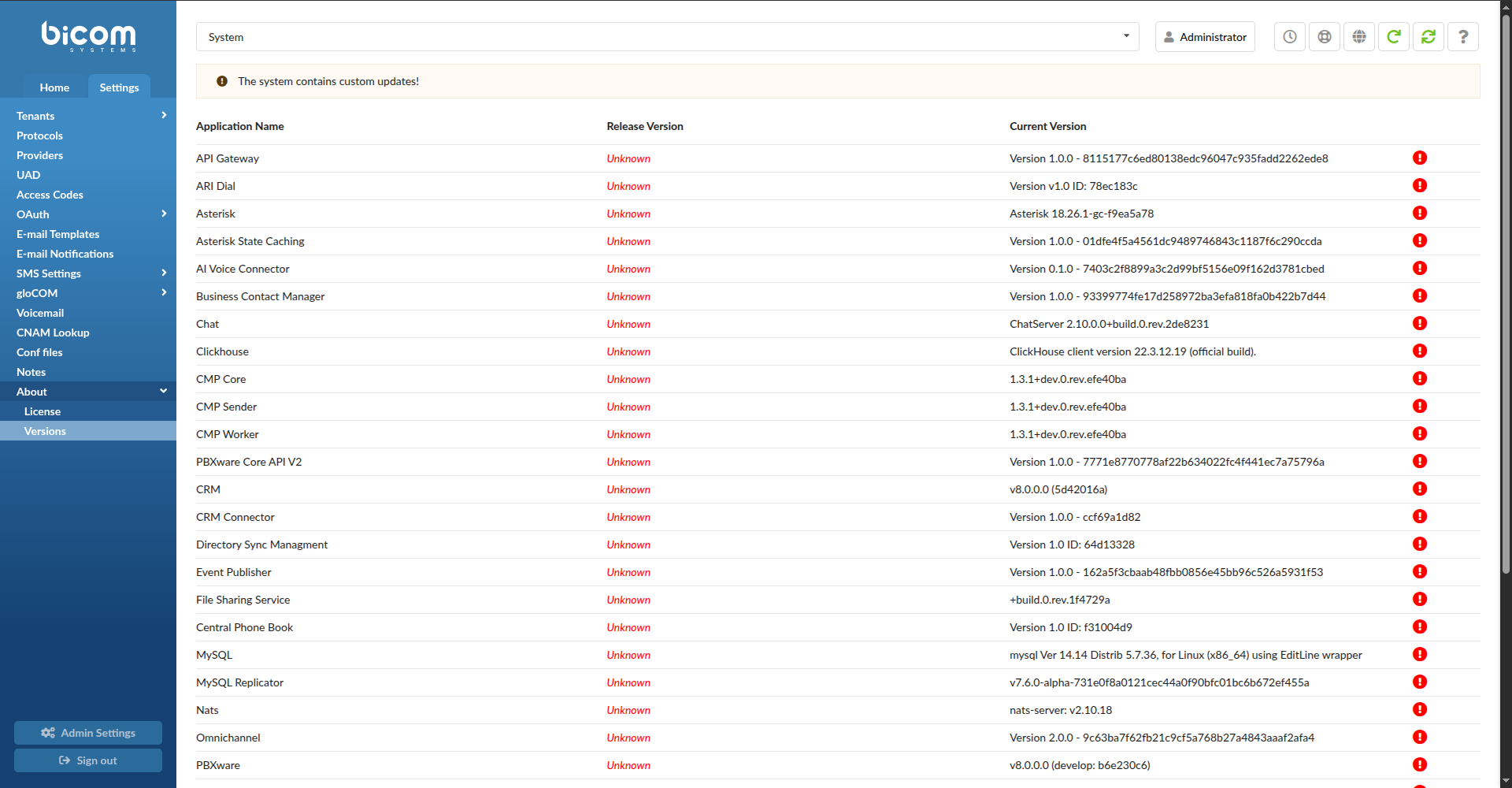The height and width of the screenshot is (788, 1512).
Task: Click 'v8.0.0.0 (develop: b6e230c6)' version text
Action: [x=1080, y=765]
